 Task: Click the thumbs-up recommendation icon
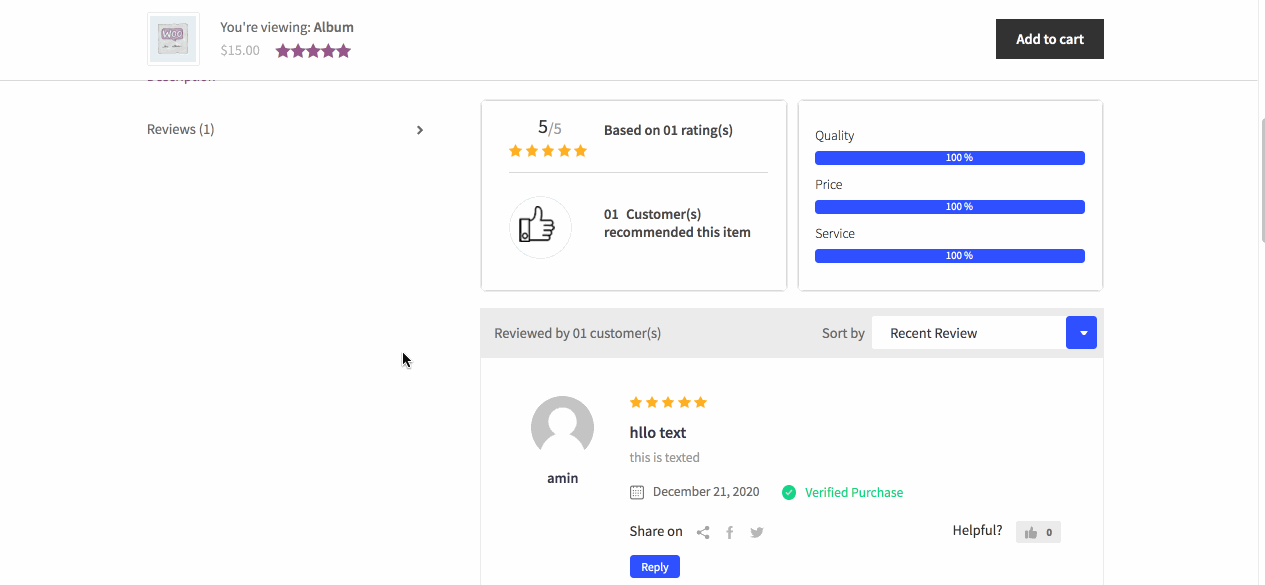point(539,226)
